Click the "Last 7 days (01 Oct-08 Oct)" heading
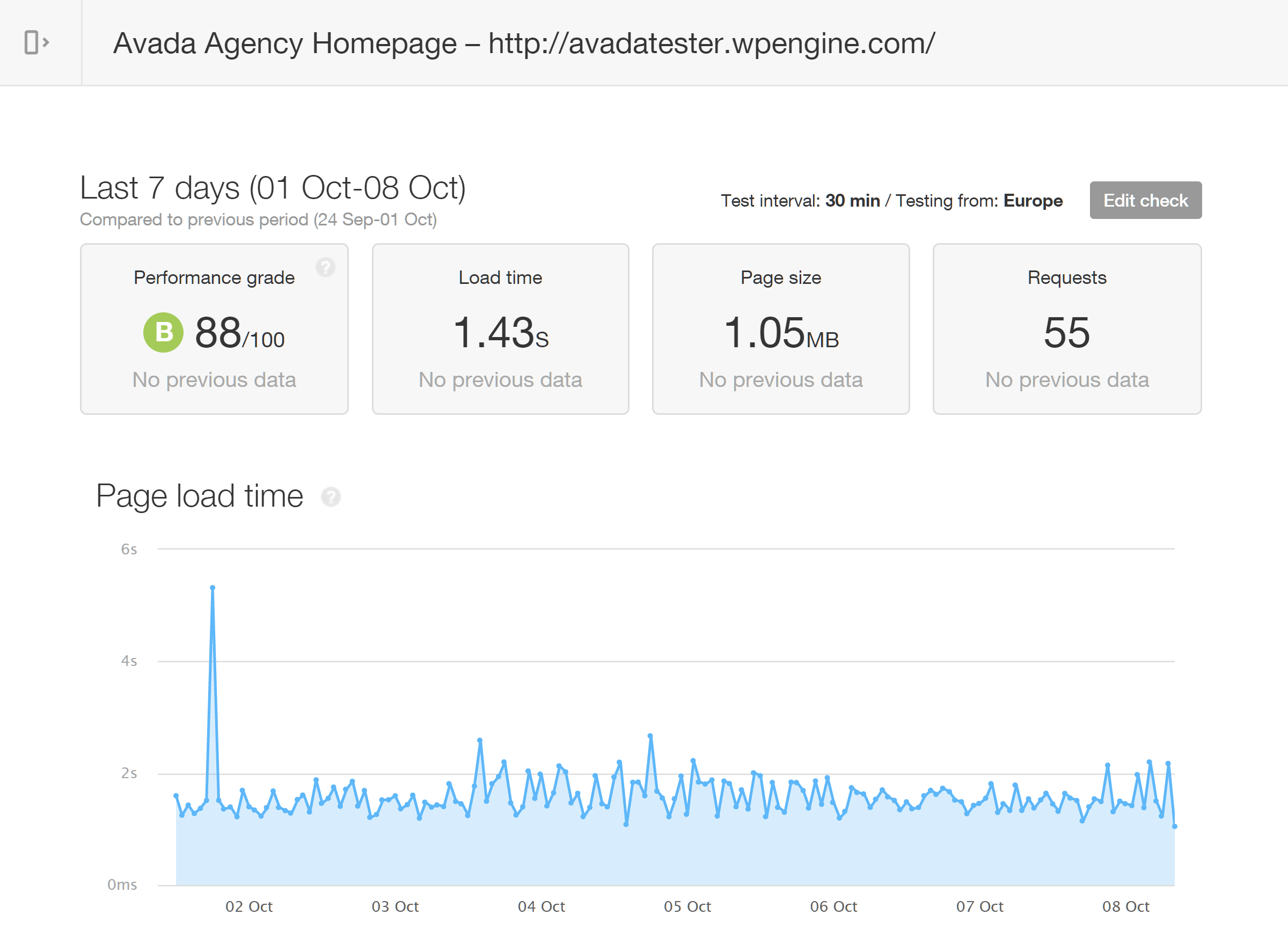This screenshot has width=1288, height=944. (273, 188)
